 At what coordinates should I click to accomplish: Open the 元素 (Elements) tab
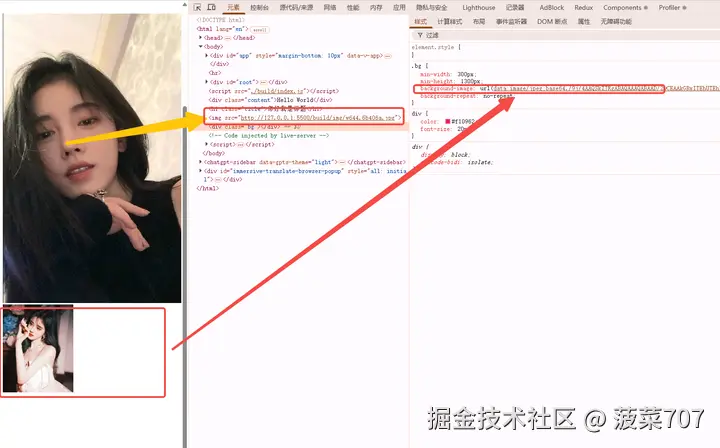click(x=233, y=7)
